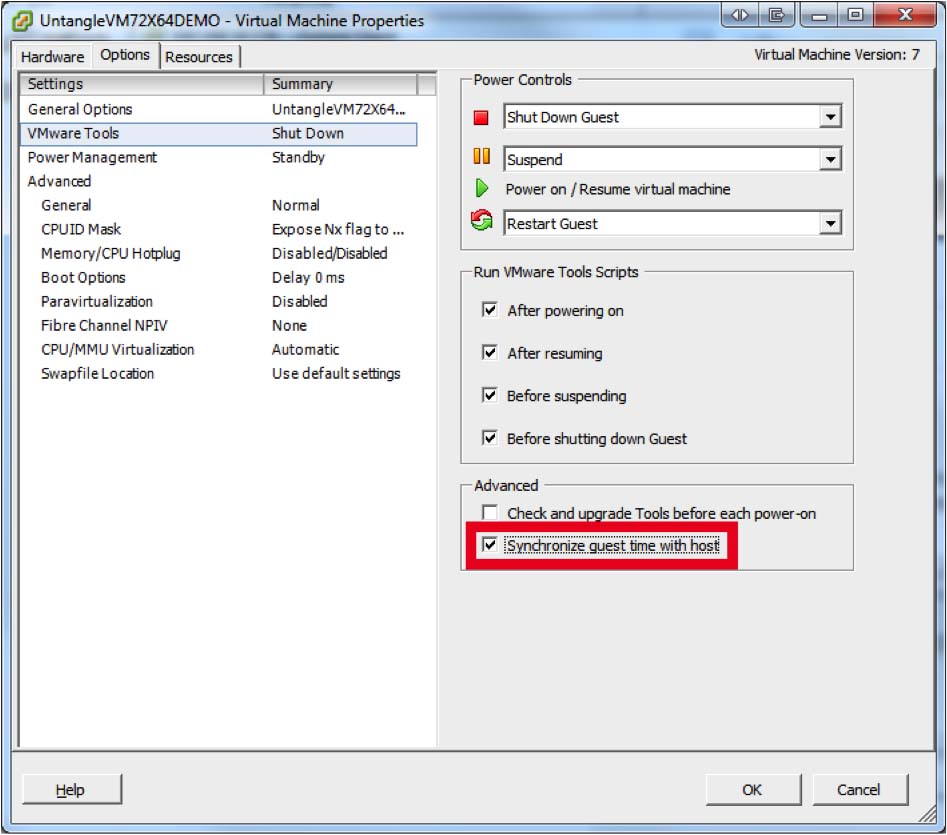The height and width of the screenshot is (835, 947).
Task: Click the Help button
Action: point(71,790)
